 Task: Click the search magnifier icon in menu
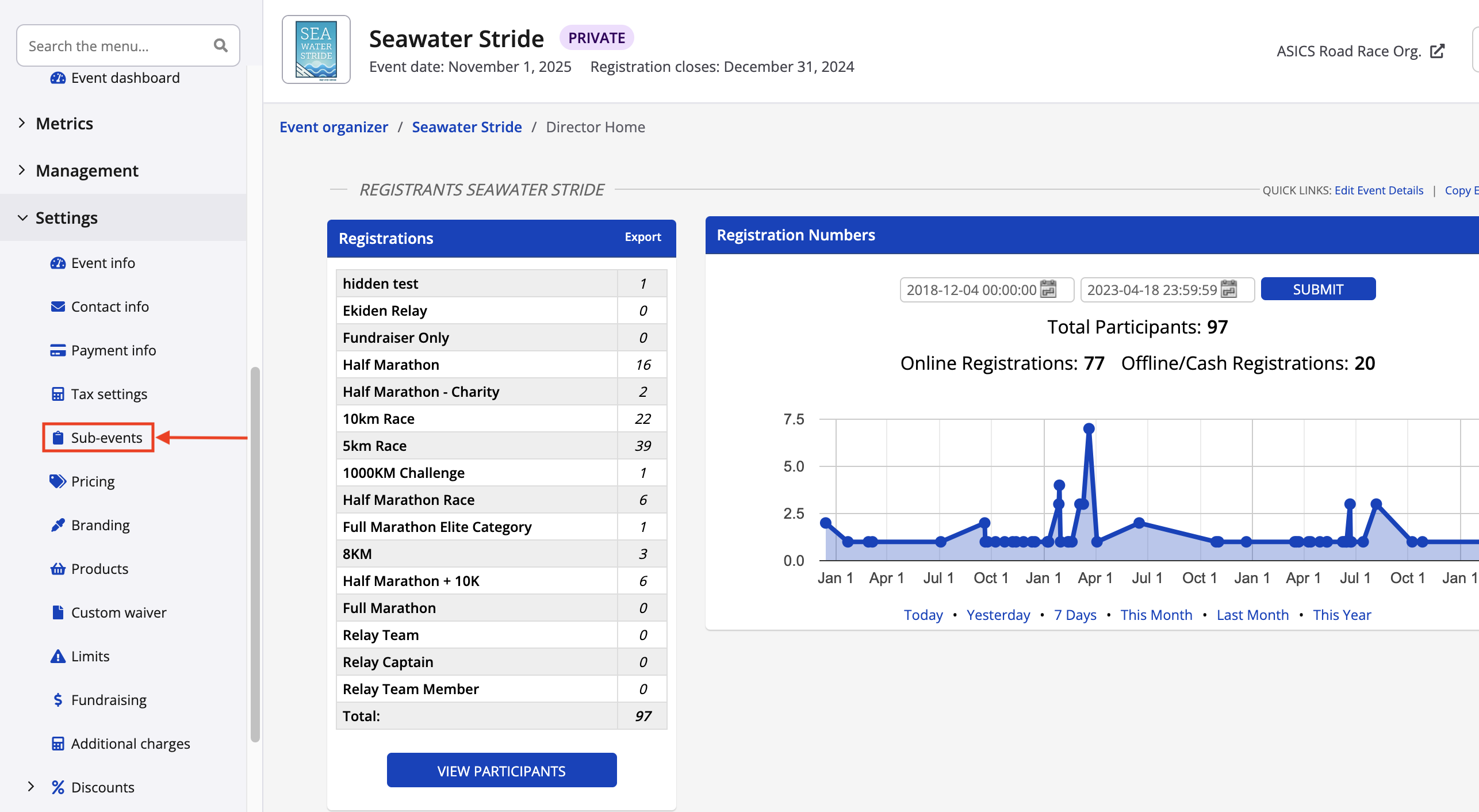click(x=220, y=45)
